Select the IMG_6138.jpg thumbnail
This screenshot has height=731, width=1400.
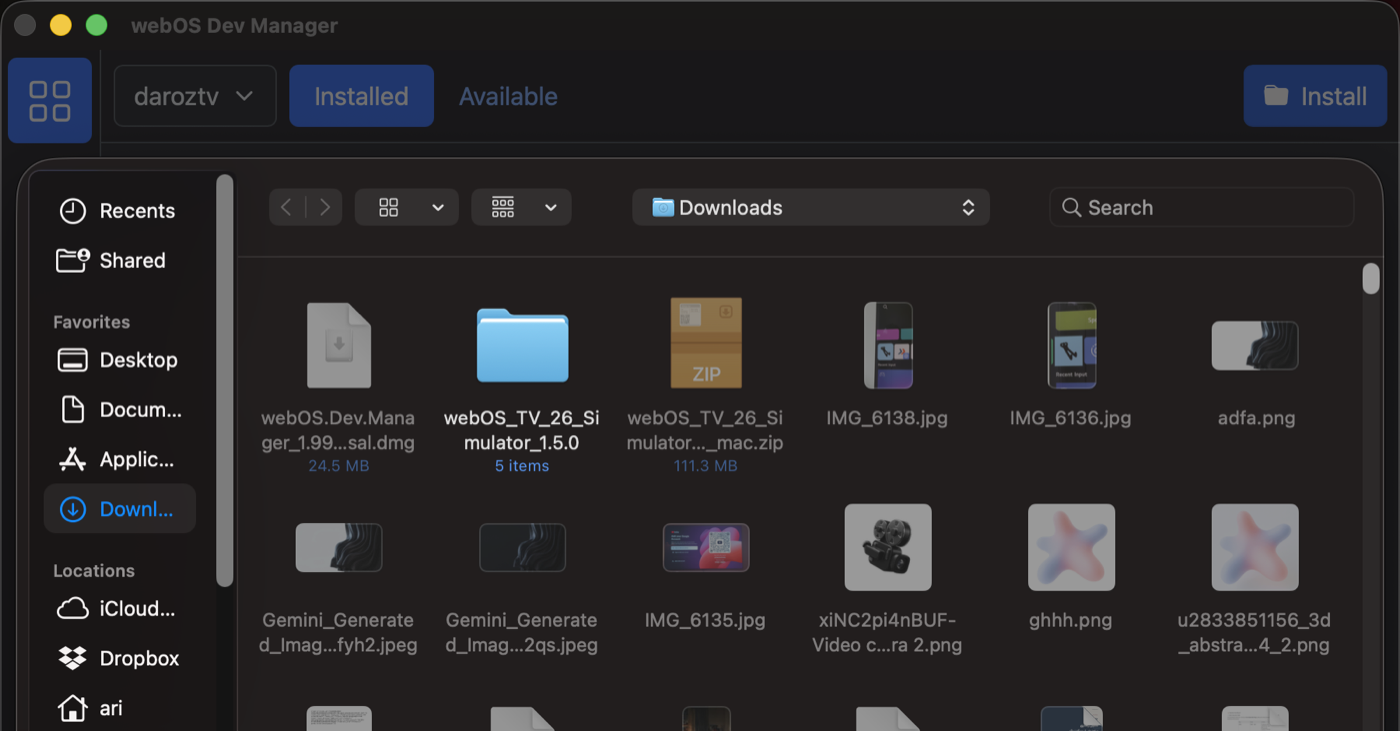point(888,345)
